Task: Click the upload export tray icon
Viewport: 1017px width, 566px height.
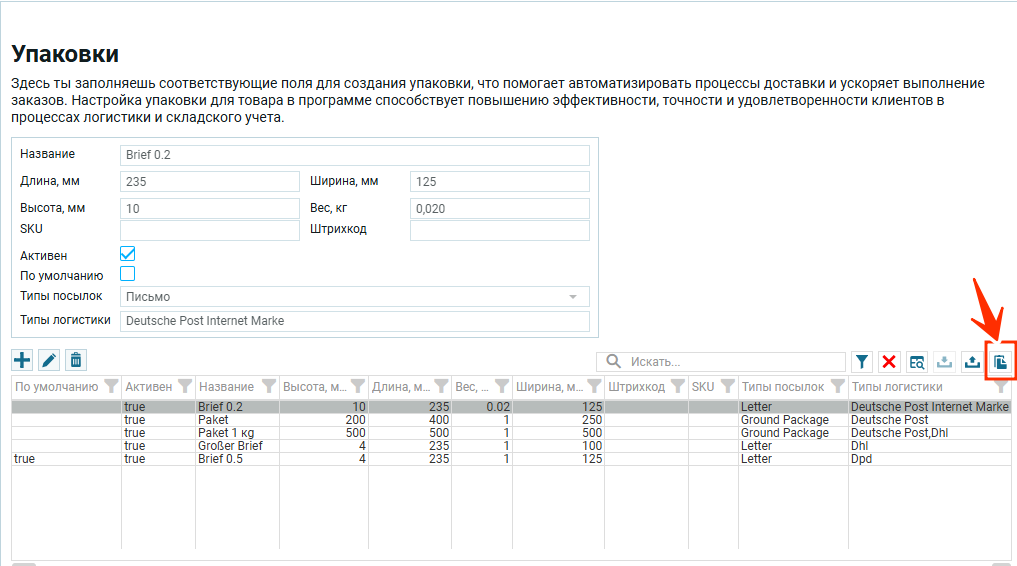Action: [x=971, y=362]
